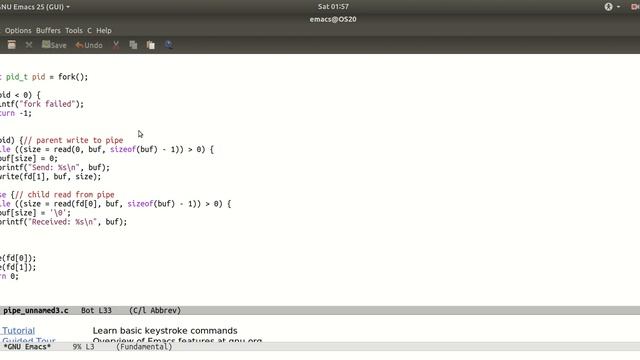Place cursor on buf[size] = '\0' line

coord(36,213)
